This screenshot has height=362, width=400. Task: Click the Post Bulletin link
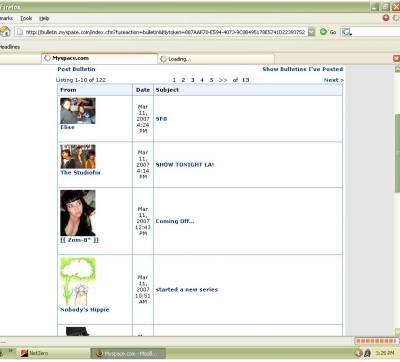tap(76, 69)
